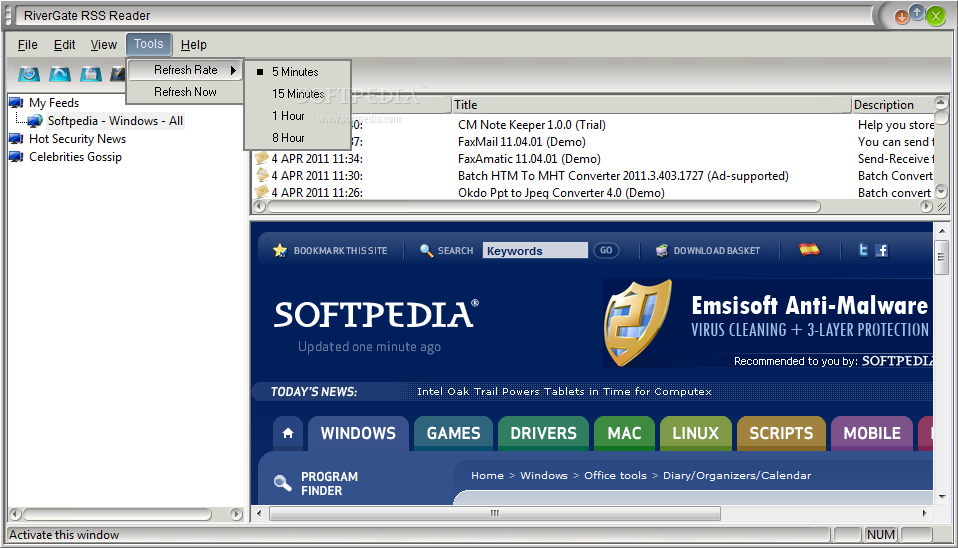Viewport: 958px width, 548px height.
Task: Open the View menu
Action: click(x=103, y=45)
